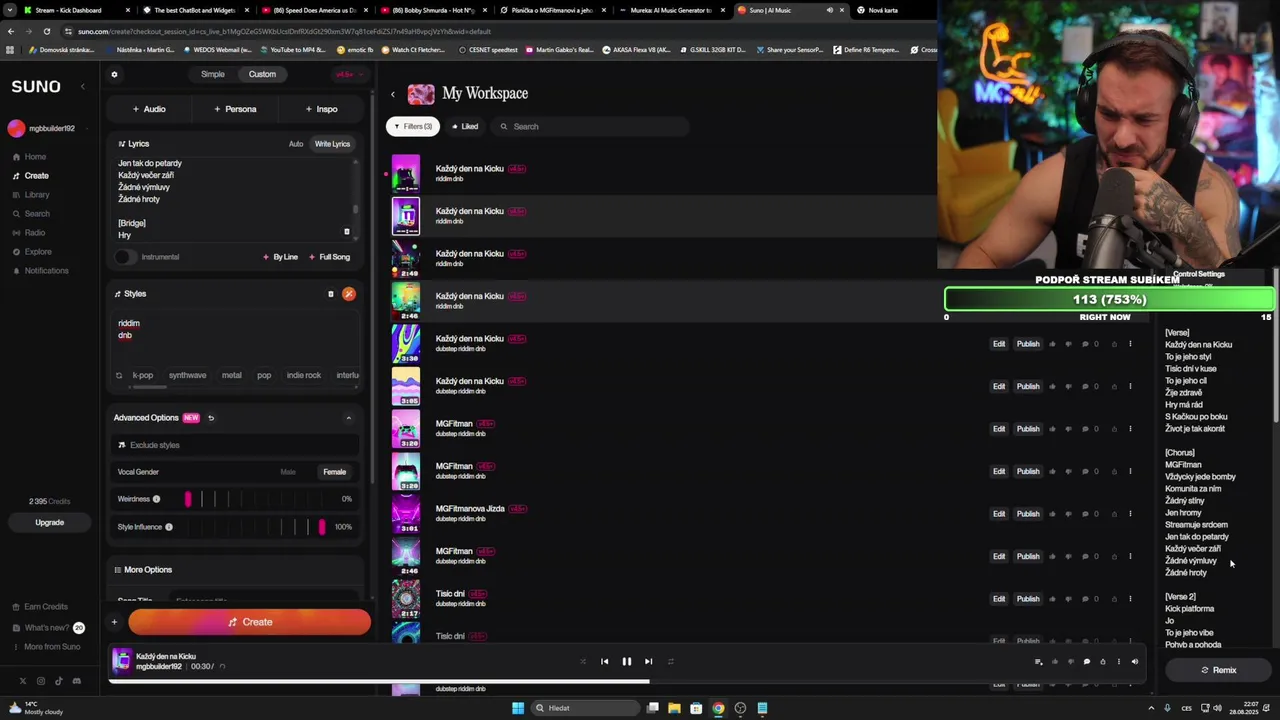Open Suno's TikTok social link
Viewport: 1280px width, 720px height.
pos(59,681)
